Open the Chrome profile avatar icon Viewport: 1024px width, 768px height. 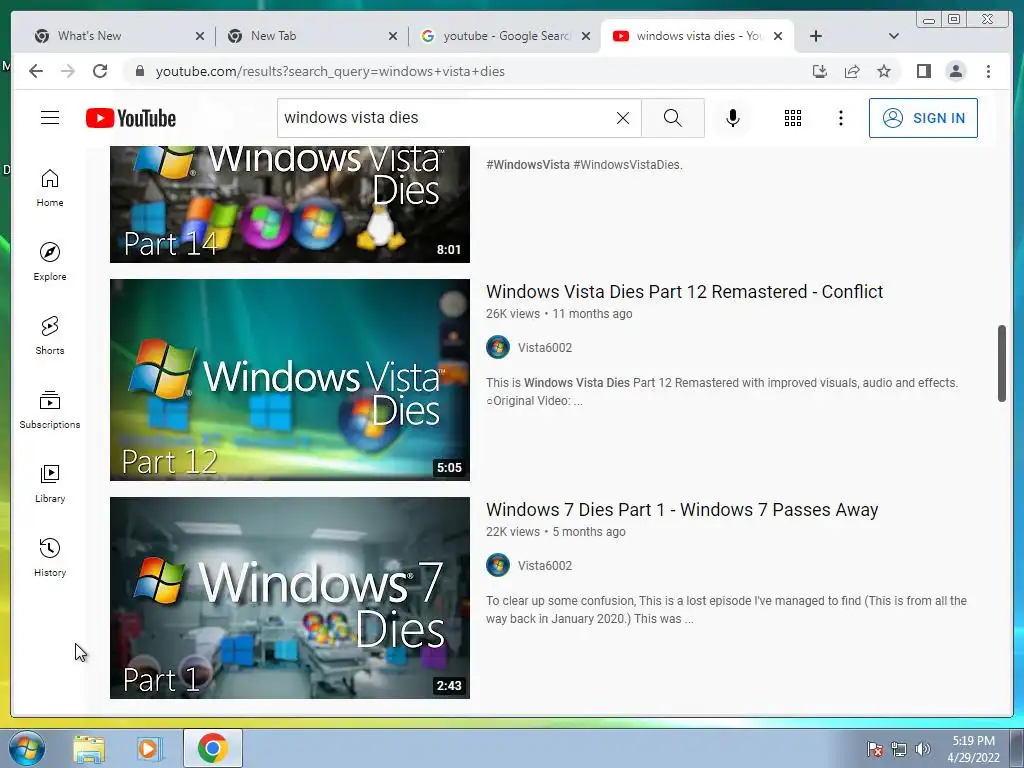click(955, 71)
